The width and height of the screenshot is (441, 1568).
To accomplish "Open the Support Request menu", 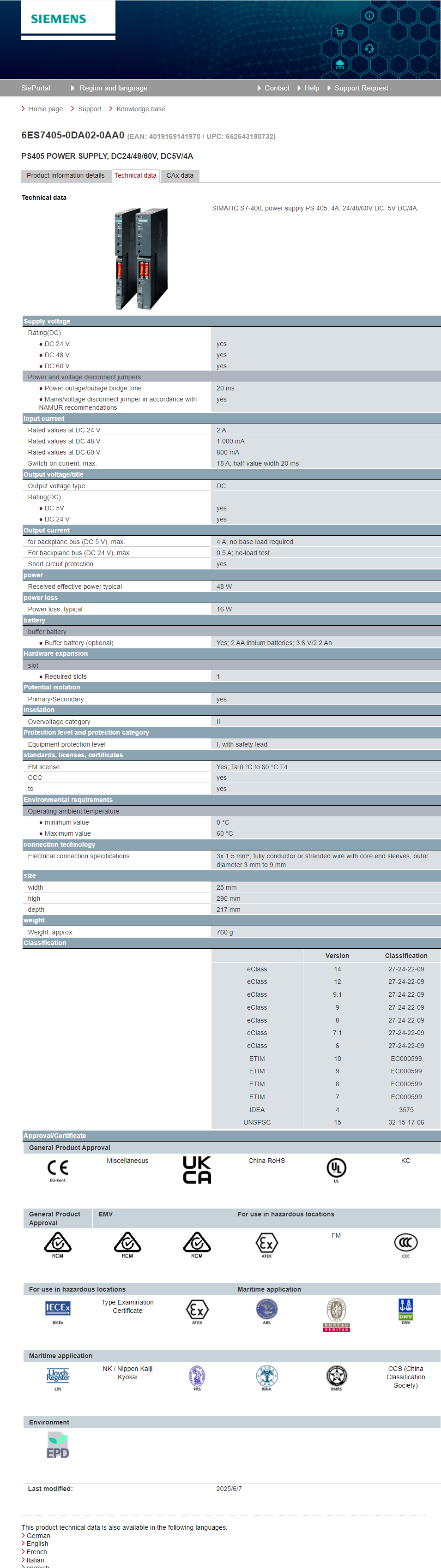I will (x=361, y=88).
